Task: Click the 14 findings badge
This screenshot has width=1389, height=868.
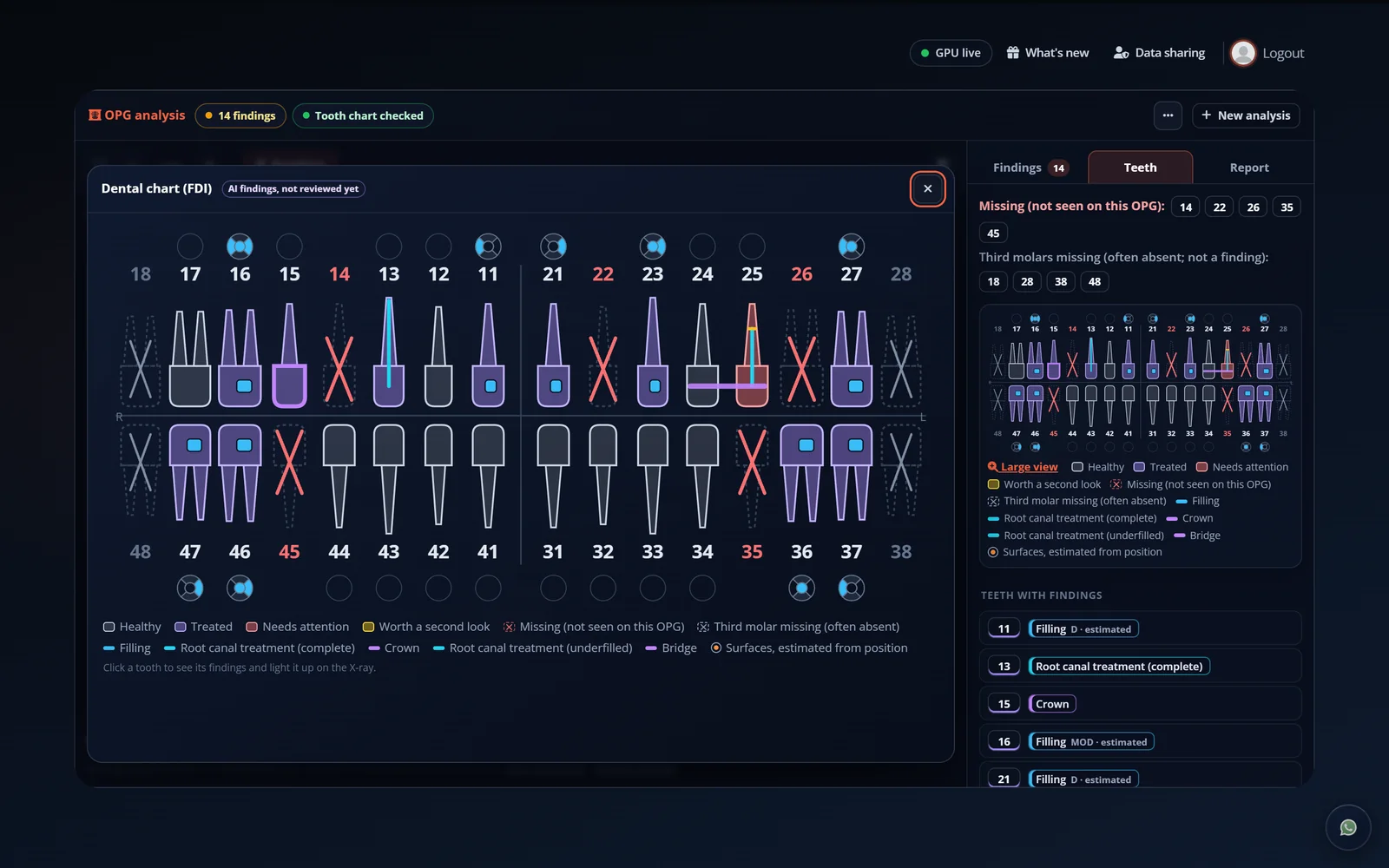Action: 240,115
